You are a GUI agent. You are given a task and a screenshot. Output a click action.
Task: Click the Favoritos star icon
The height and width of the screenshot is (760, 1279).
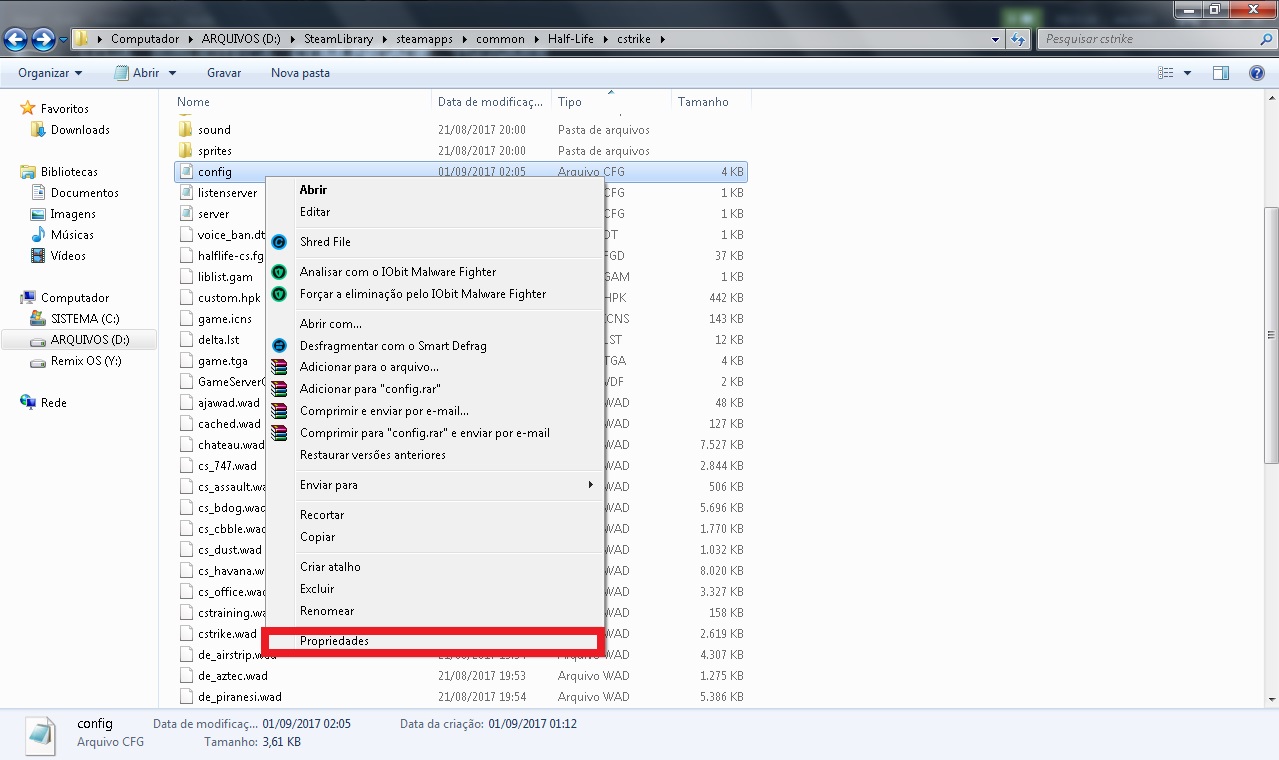click(x=28, y=109)
